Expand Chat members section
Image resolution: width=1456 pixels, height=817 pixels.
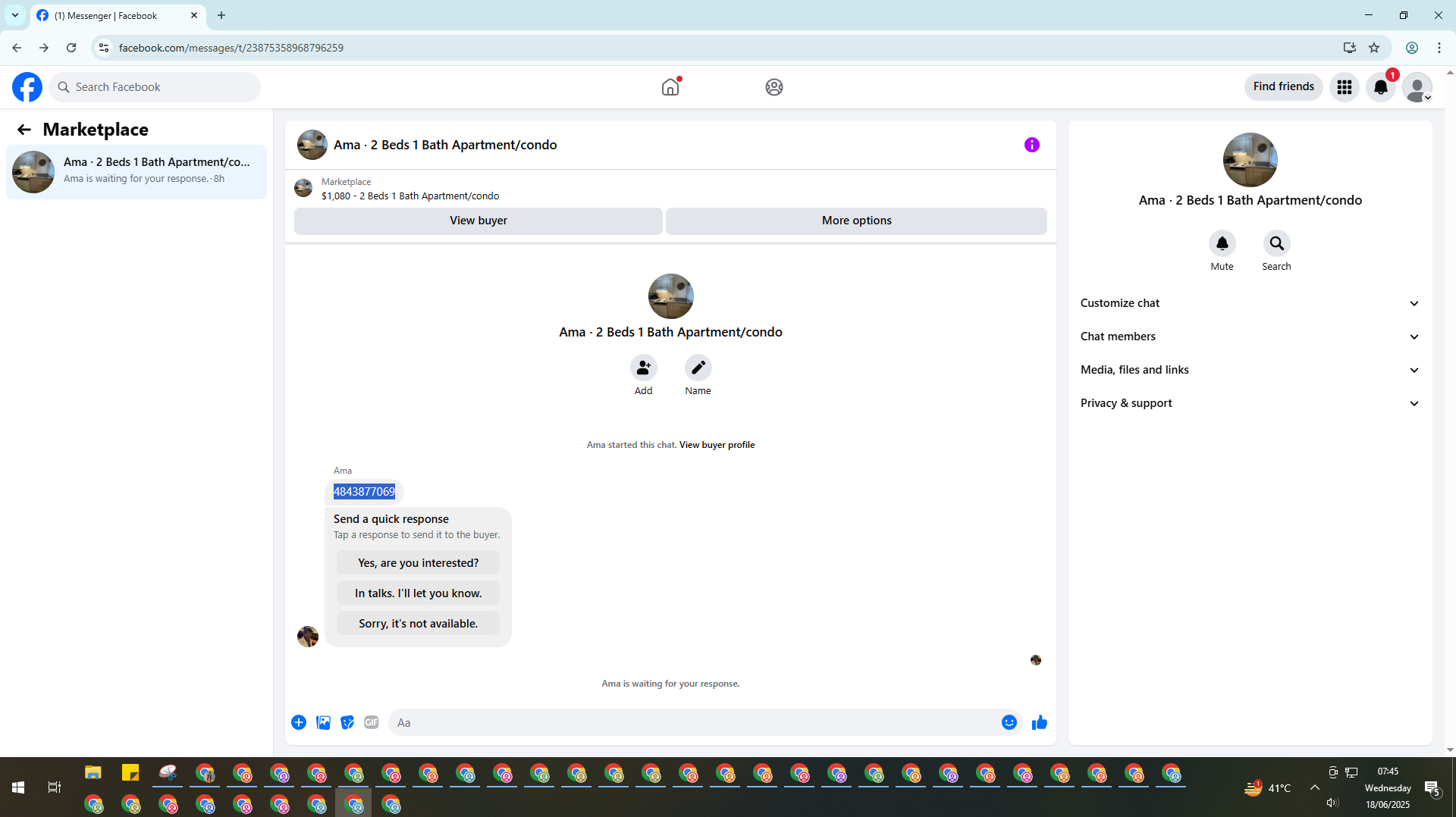1250,337
